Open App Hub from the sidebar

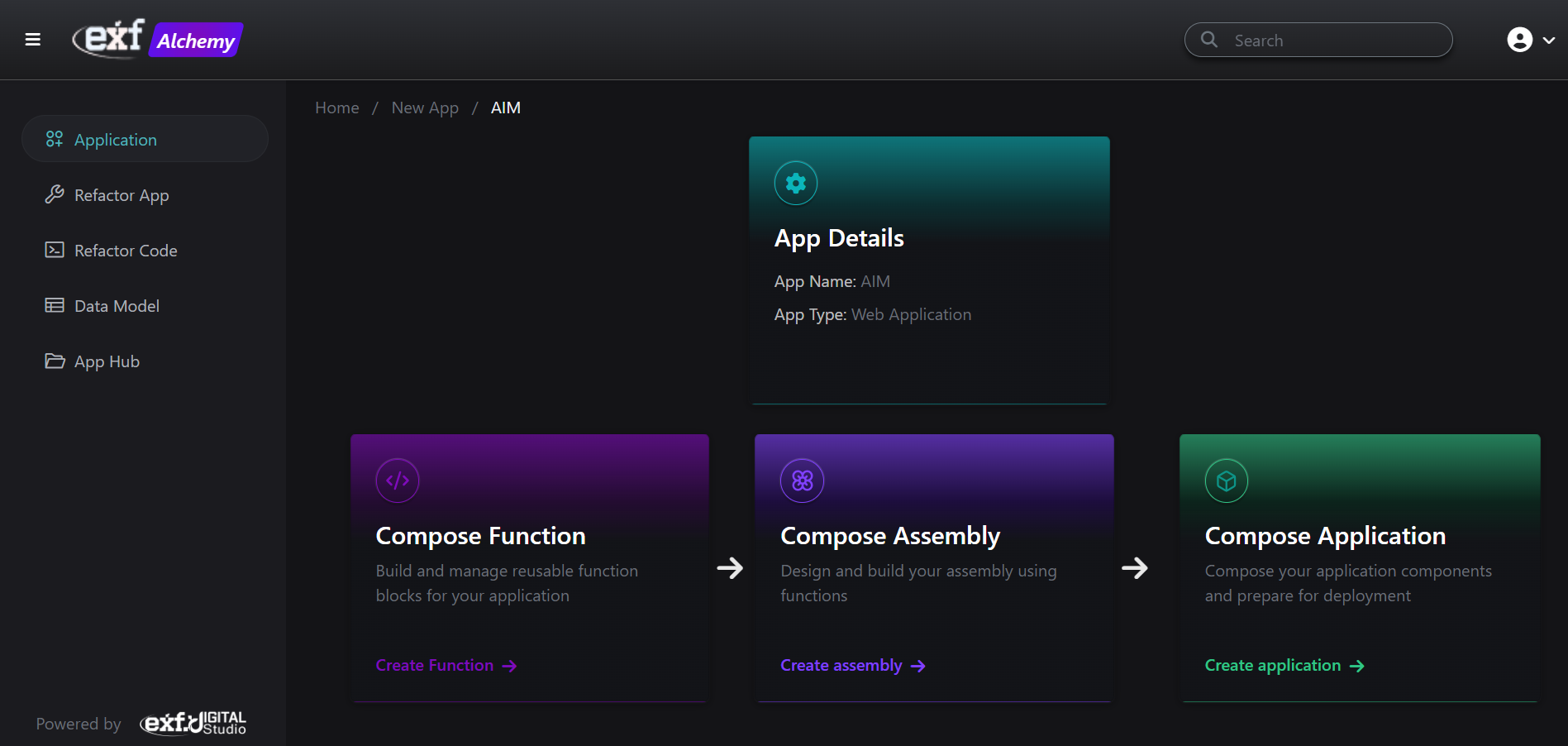tap(107, 361)
